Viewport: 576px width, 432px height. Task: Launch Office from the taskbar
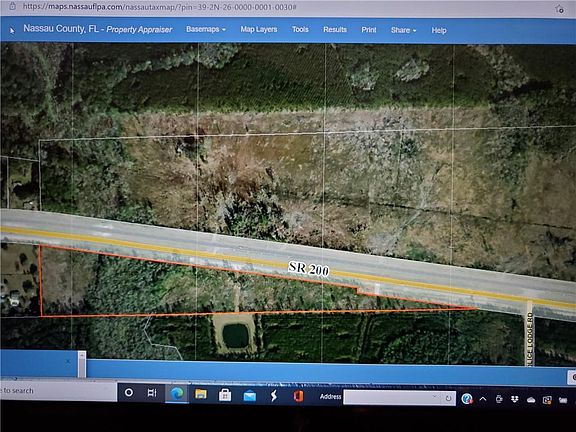tap(298, 396)
